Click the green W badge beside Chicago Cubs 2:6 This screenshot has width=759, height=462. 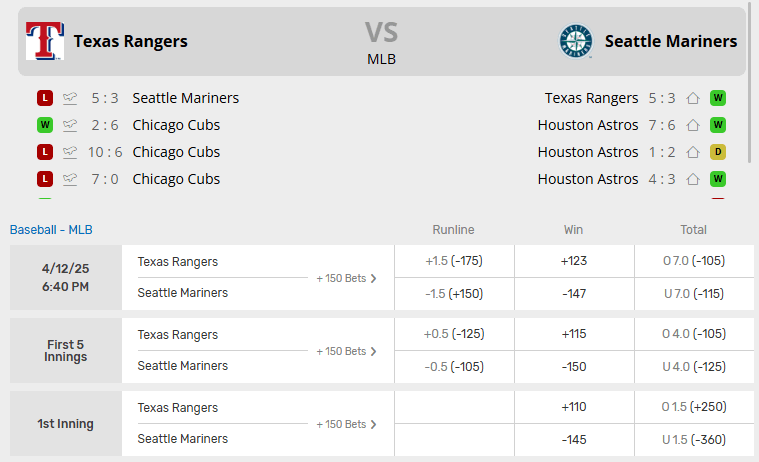pos(44,125)
